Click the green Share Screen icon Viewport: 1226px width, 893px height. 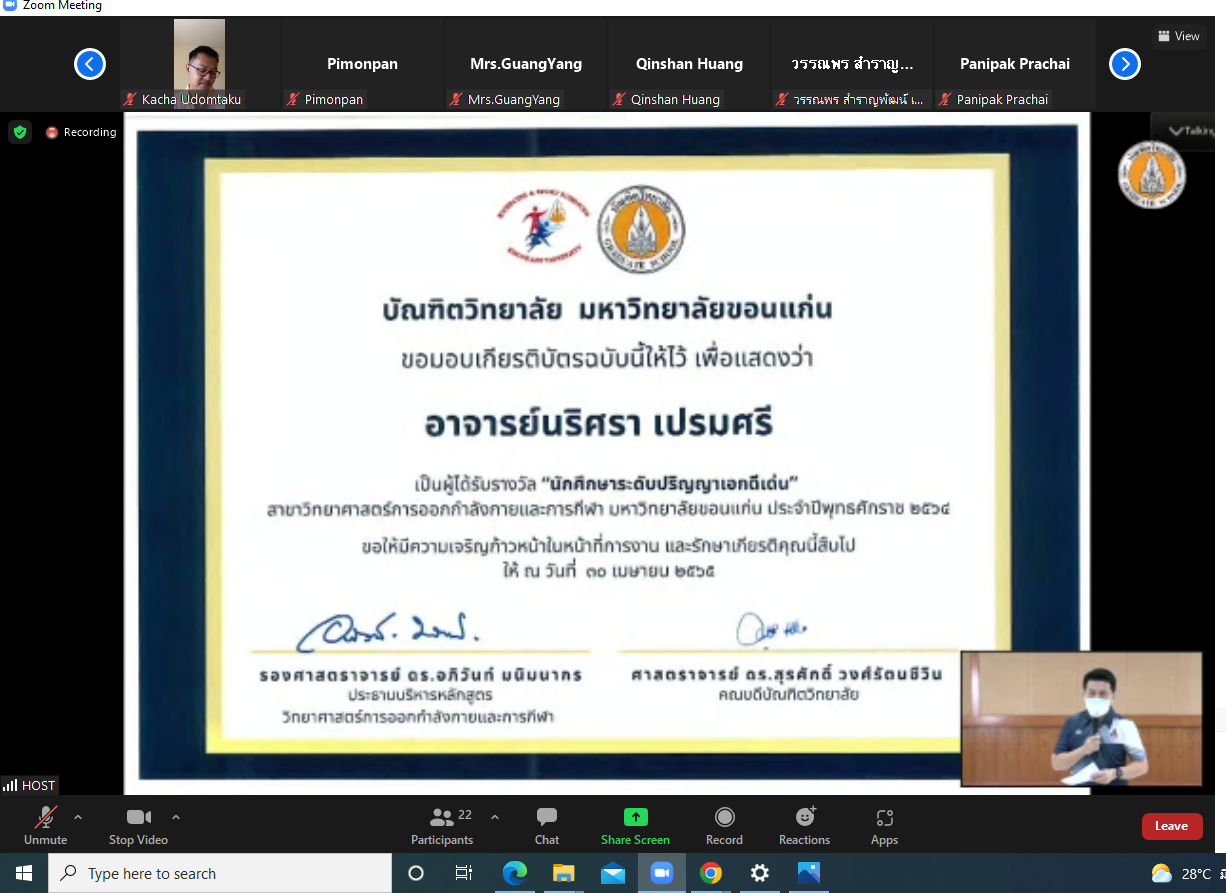(x=635, y=817)
